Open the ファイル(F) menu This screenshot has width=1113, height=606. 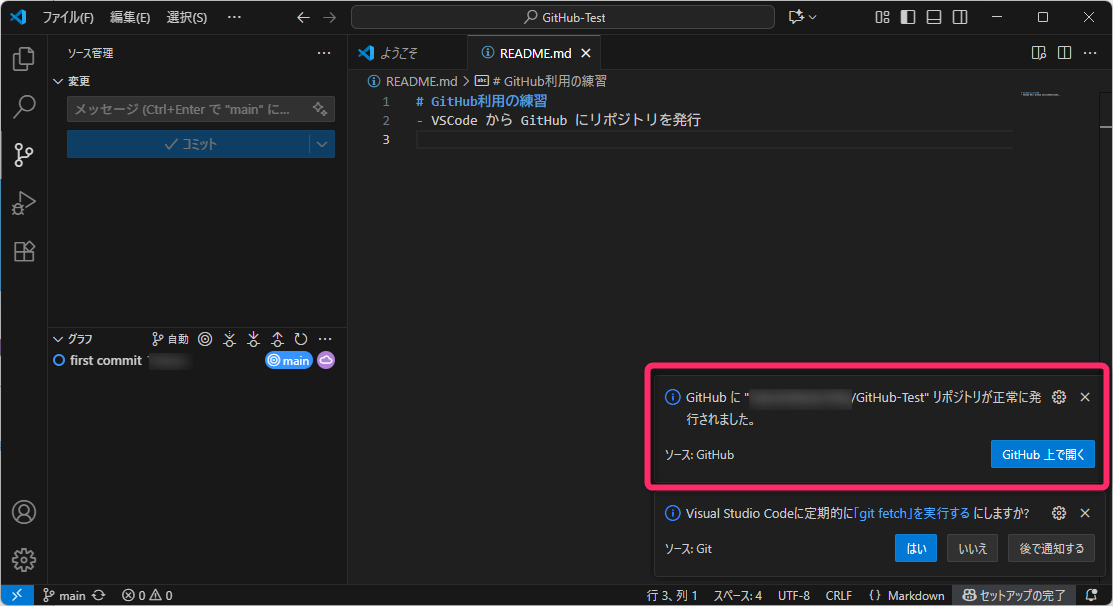68,17
